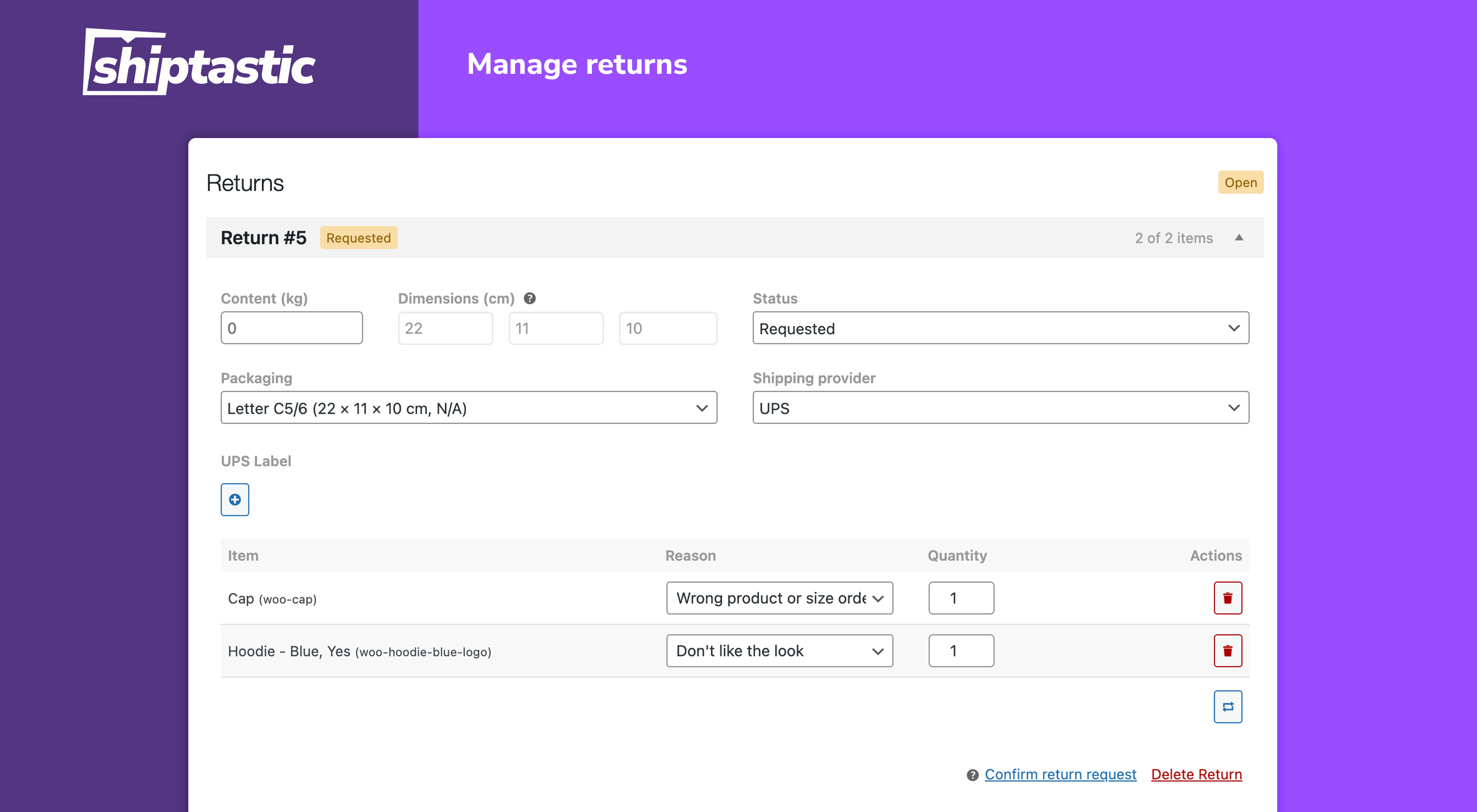The image size is (1477, 812).
Task: Click the Open status badge
Action: coord(1240,182)
